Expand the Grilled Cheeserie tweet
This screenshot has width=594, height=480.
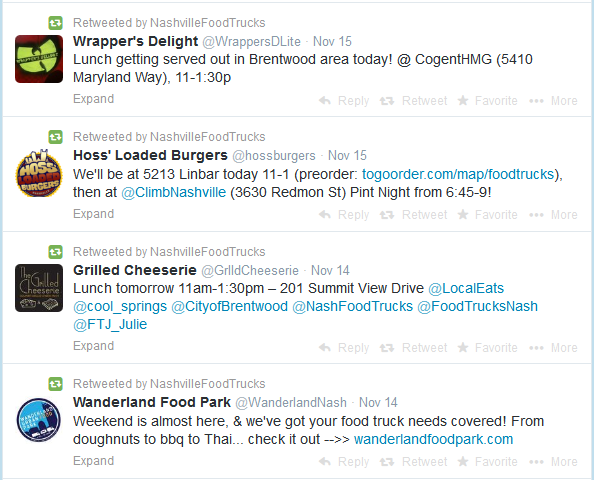point(94,346)
